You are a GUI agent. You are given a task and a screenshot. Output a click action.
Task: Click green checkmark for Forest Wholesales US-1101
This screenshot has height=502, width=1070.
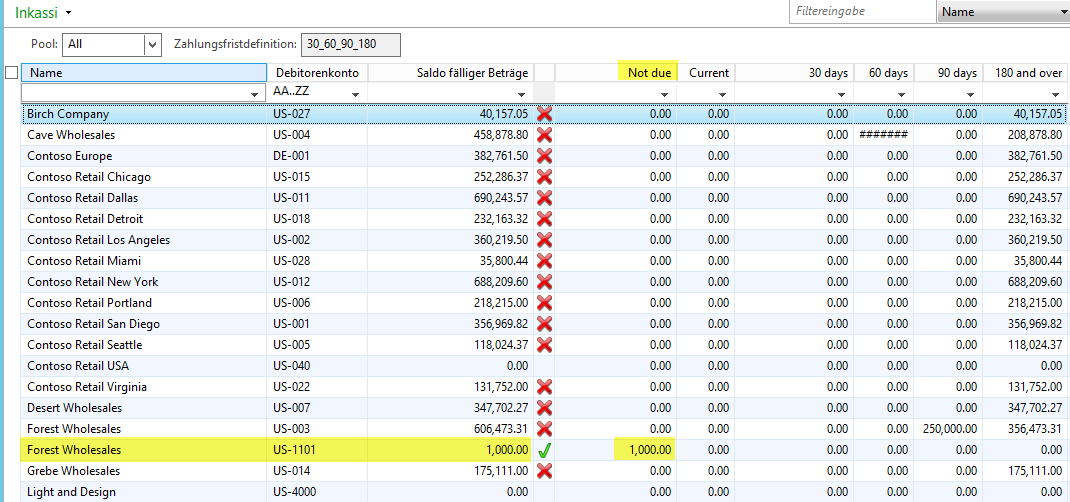pos(544,450)
